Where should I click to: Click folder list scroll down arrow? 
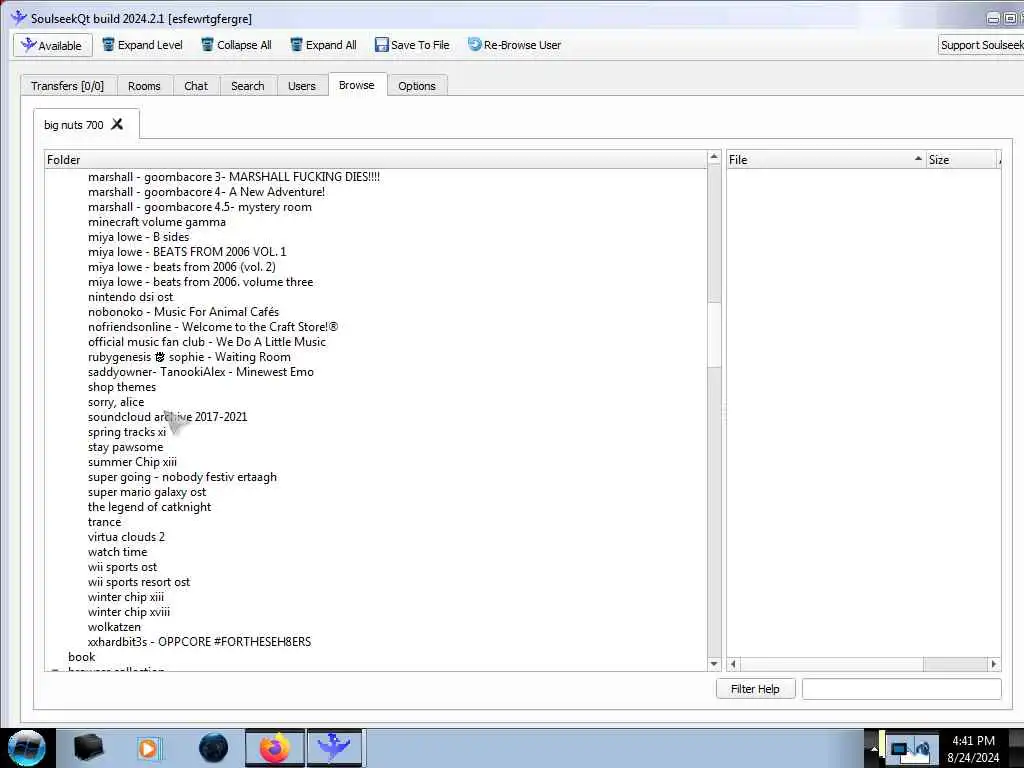[x=714, y=664]
